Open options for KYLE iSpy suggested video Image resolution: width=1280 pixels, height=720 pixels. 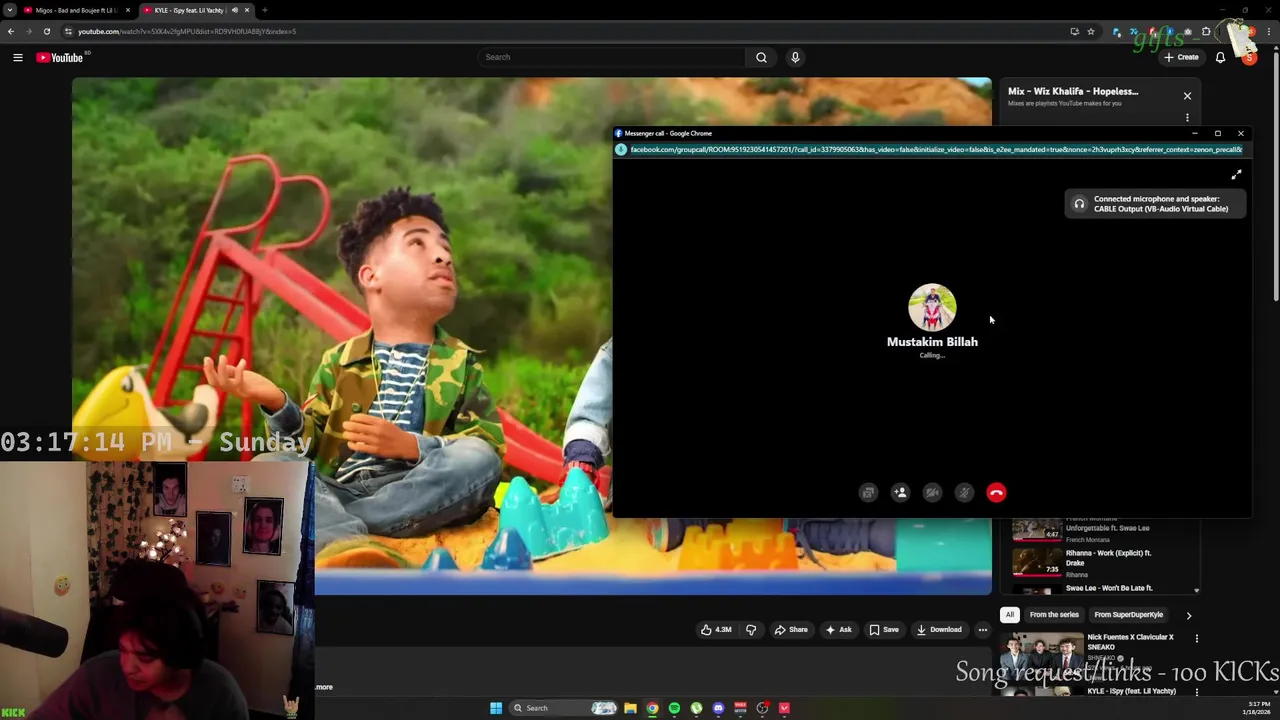click(1196, 692)
